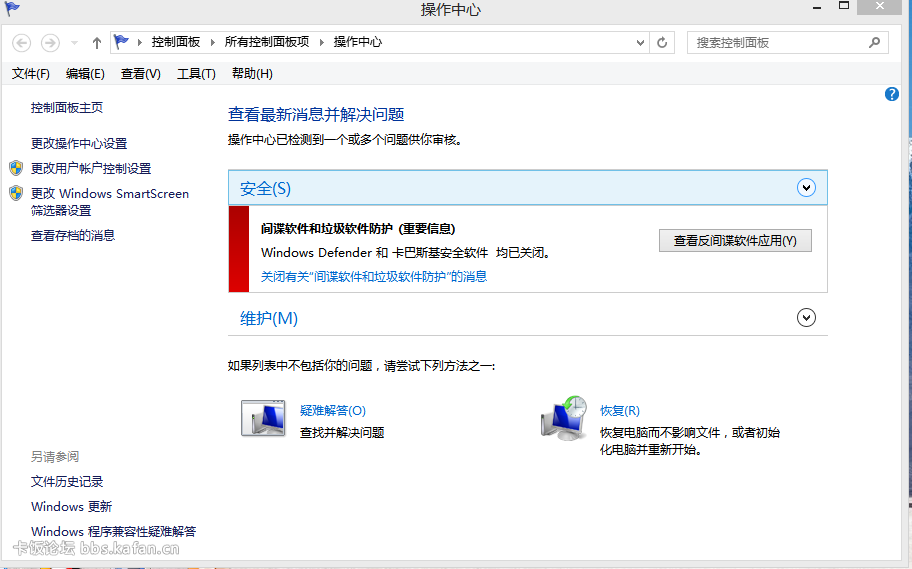Click 控制面板 breadcrumb segment
Viewport: 912px width, 569px height.
[x=176, y=42]
